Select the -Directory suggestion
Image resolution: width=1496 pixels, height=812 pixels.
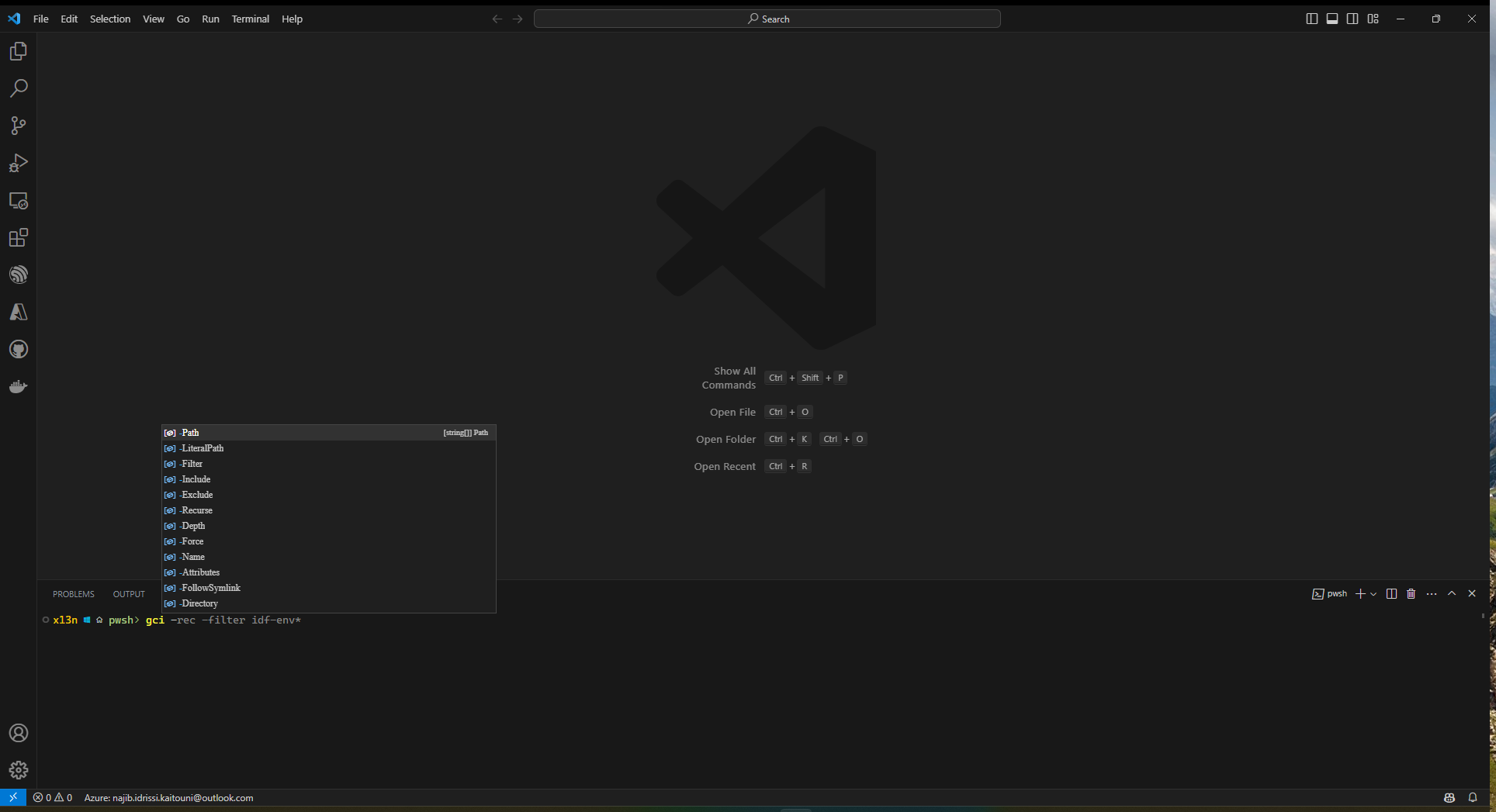click(329, 603)
